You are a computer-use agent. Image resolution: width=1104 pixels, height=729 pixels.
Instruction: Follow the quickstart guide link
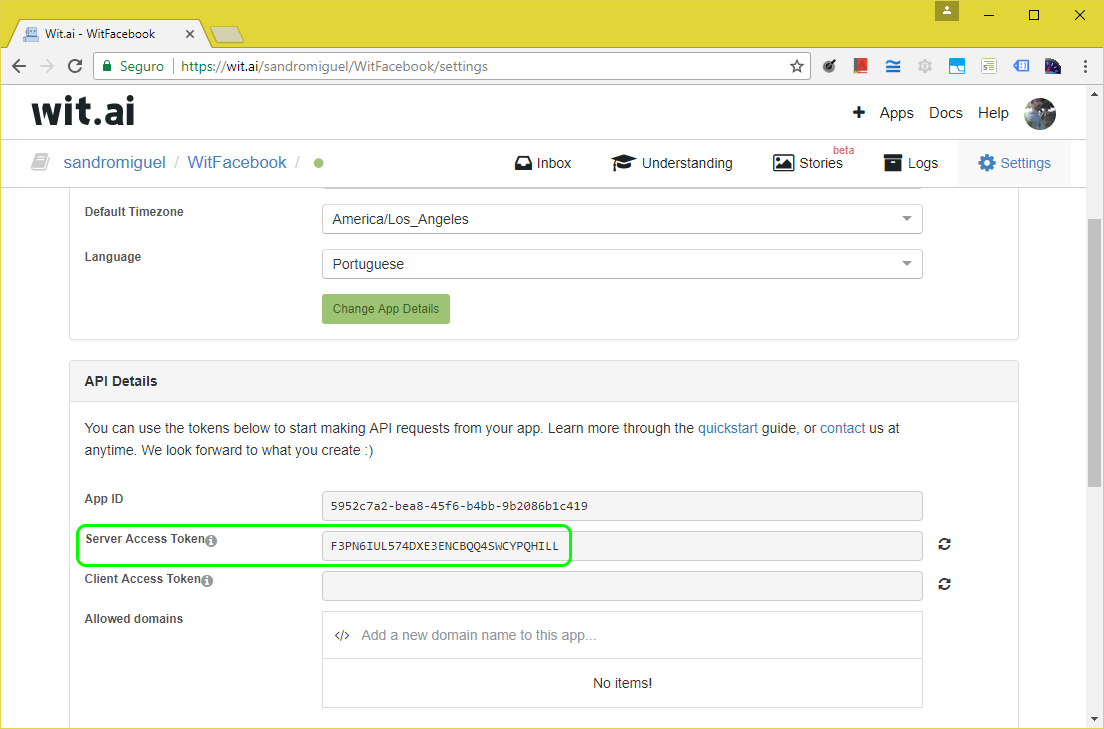click(x=728, y=428)
